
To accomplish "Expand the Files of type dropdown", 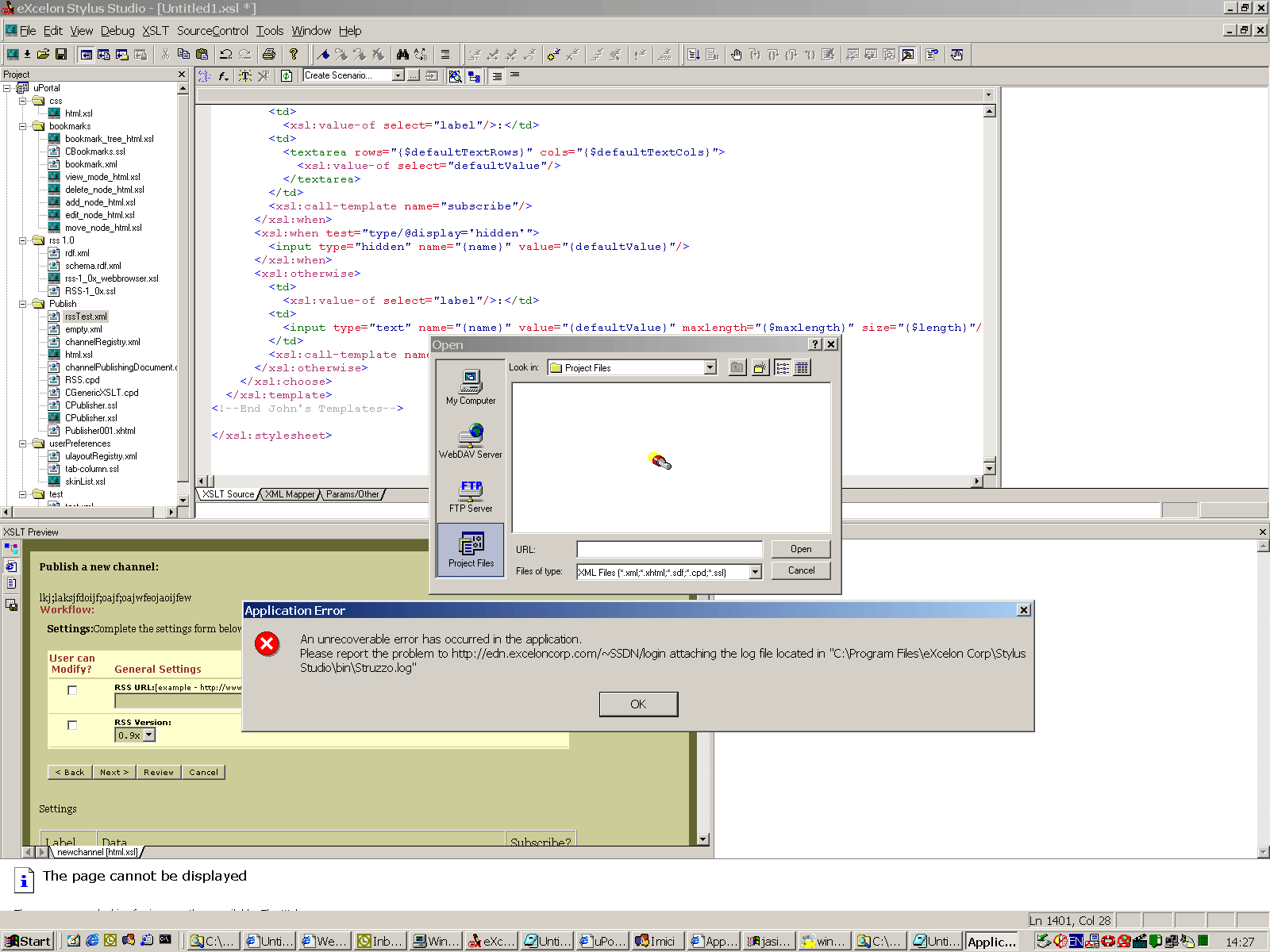I will [x=755, y=572].
